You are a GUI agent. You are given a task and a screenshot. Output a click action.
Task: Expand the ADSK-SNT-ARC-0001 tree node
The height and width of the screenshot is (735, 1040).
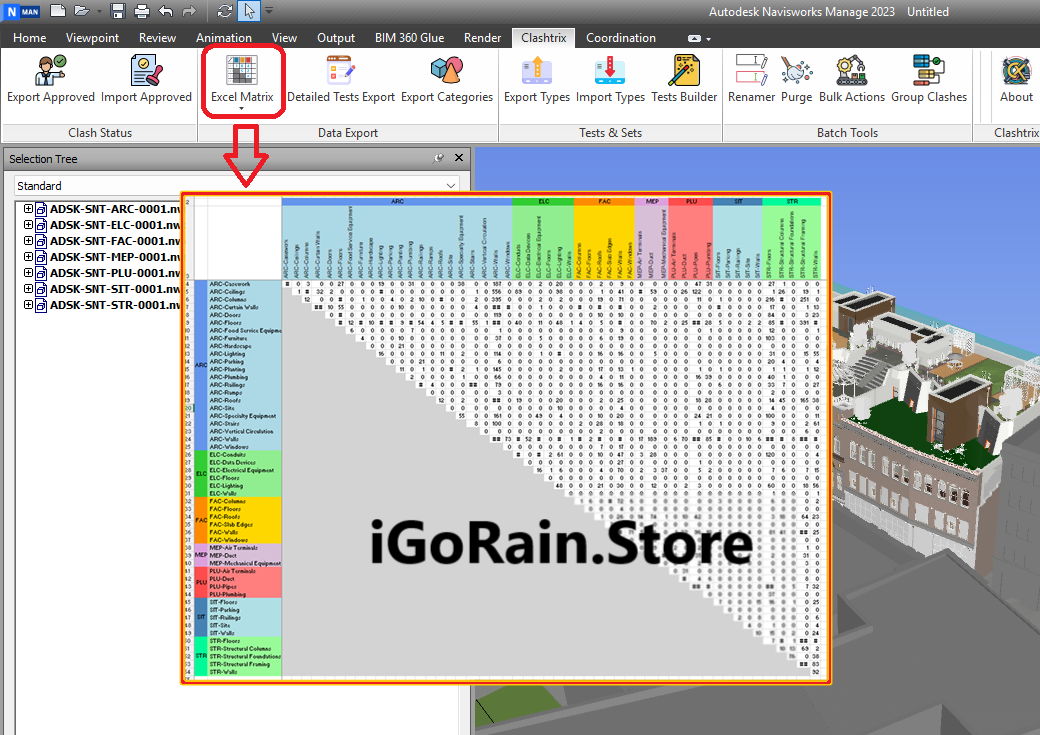28,209
